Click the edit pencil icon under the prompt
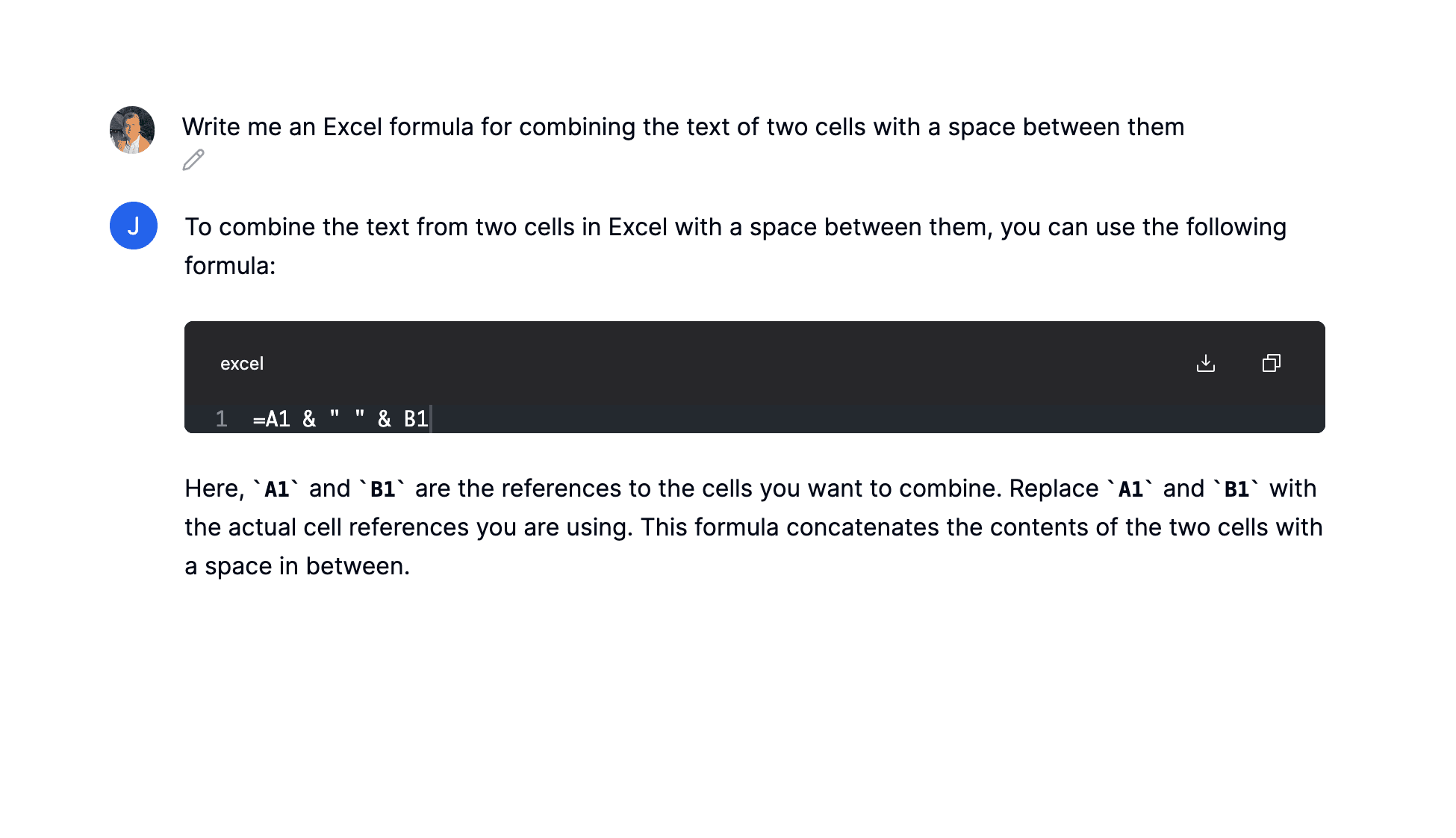Screen dimensions: 1456x838 tap(193, 160)
